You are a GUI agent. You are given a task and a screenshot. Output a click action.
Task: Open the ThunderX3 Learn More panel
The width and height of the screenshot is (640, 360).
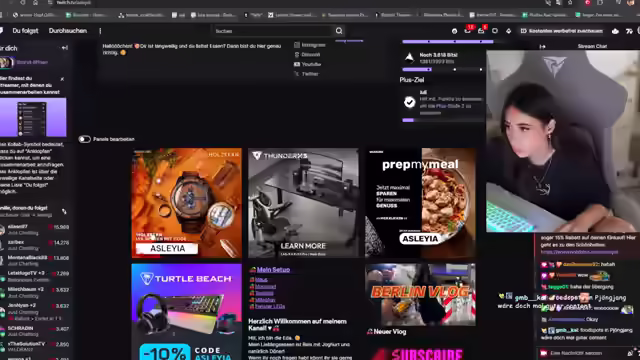(303, 203)
